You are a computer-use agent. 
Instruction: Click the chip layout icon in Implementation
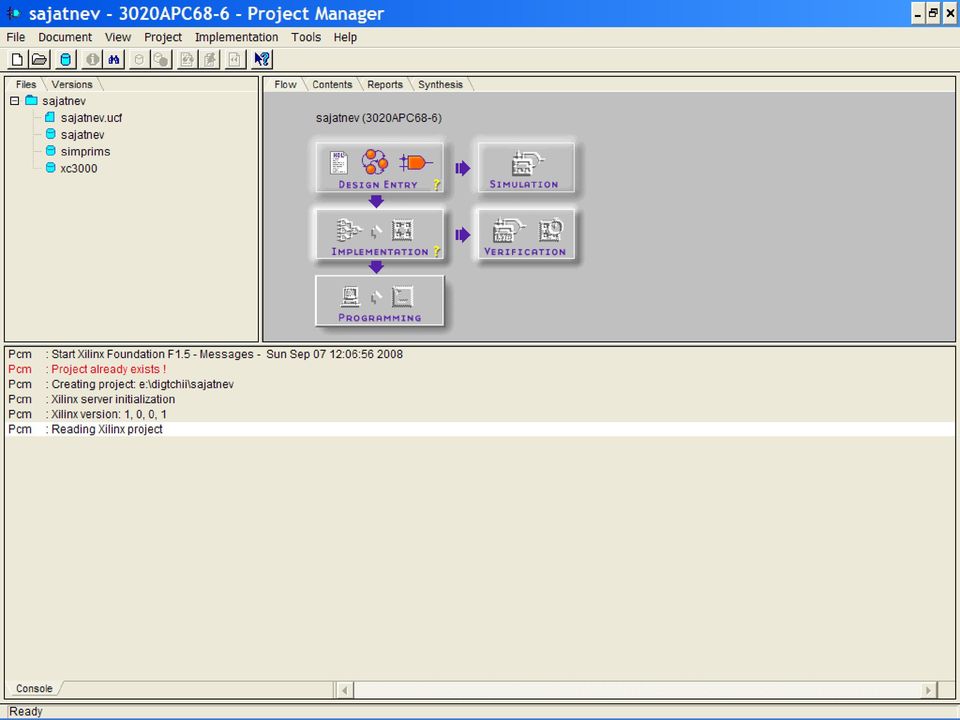(x=402, y=230)
